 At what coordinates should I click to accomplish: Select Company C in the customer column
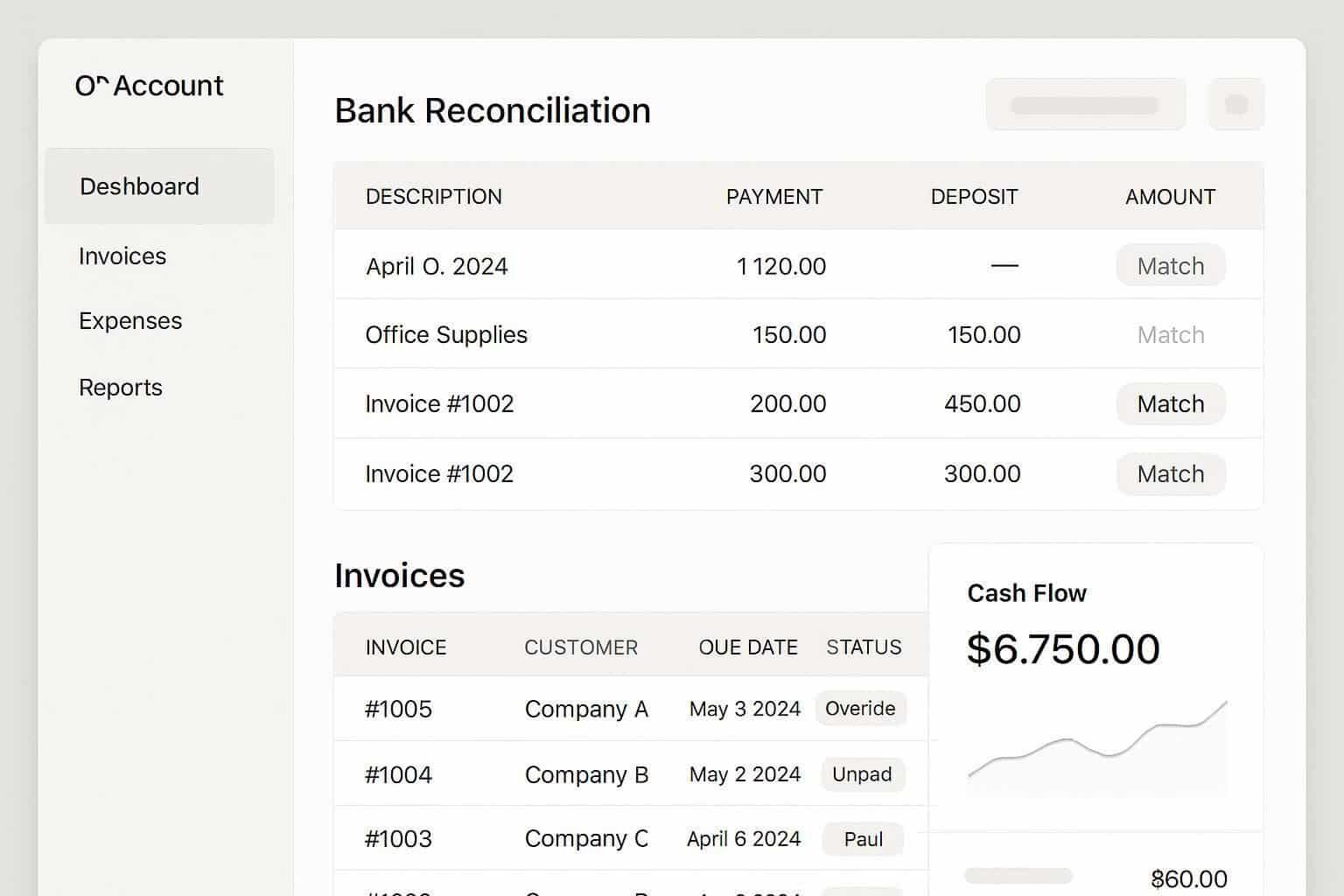[x=586, y=839]
